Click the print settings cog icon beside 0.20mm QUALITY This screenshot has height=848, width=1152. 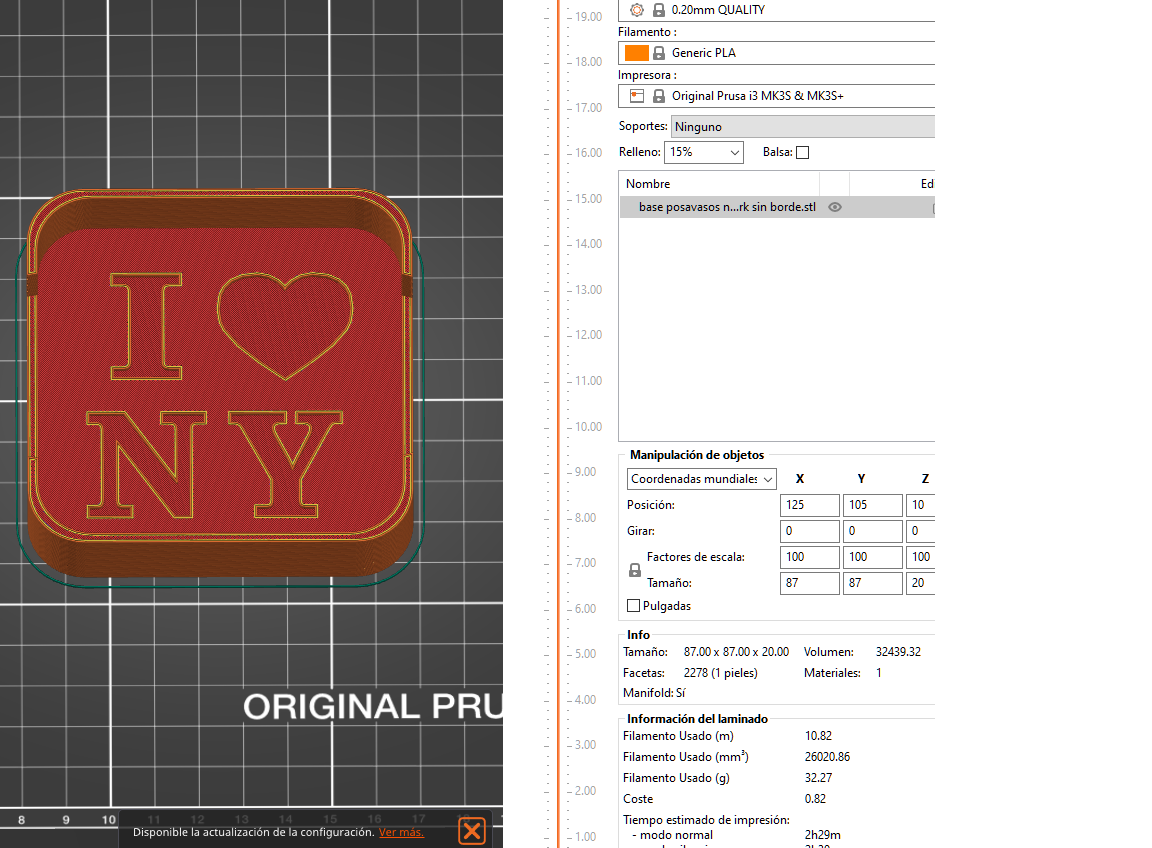coord(637,10)
